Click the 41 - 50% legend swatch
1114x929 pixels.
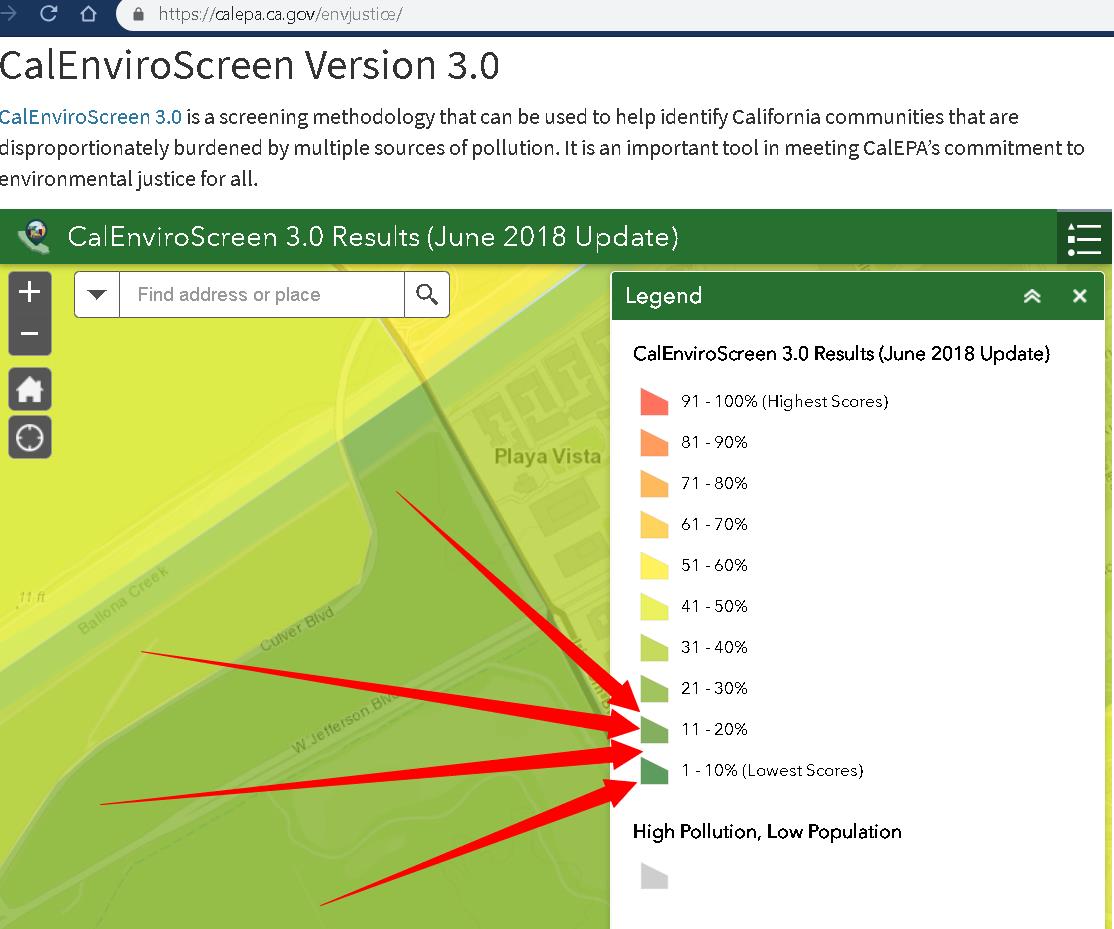click(x=654, y=607)
